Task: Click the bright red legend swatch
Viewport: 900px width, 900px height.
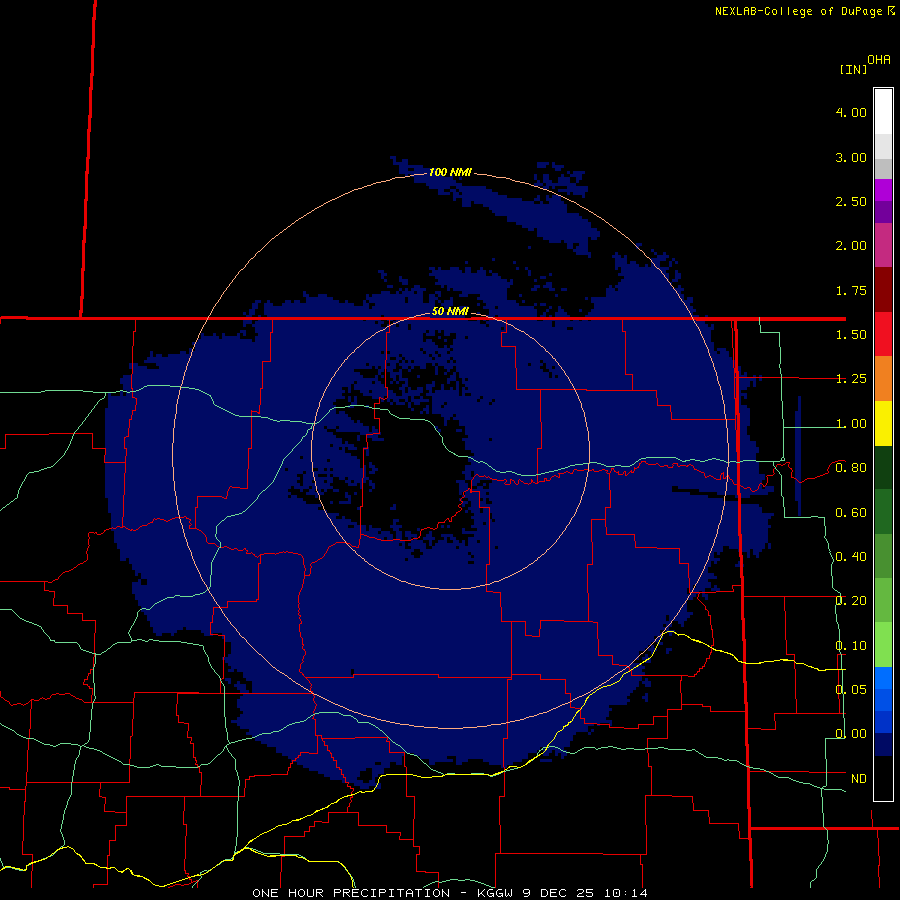Action: coord(883,334)
